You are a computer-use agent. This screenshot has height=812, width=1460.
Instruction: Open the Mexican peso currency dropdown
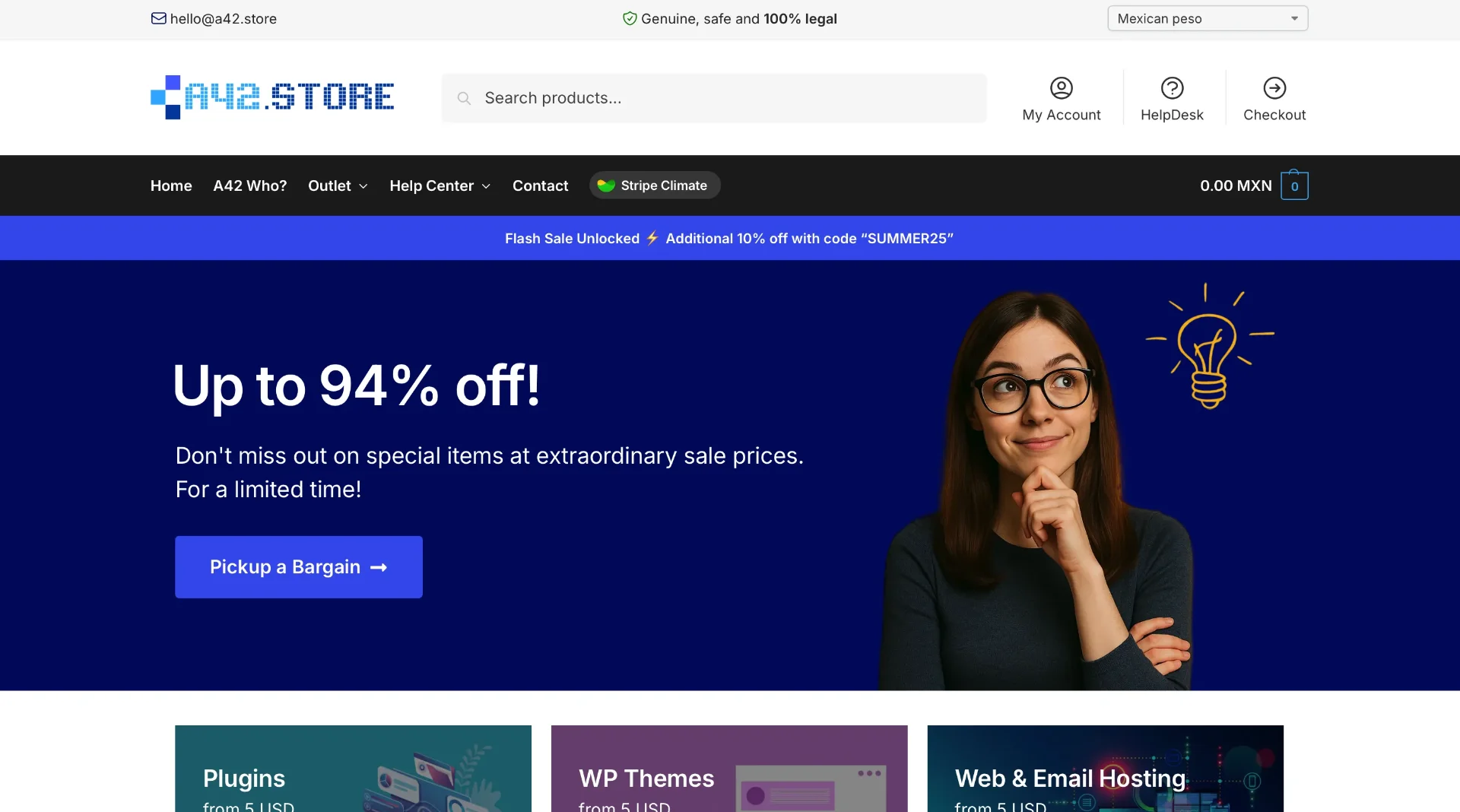click(x=1208, y=18)
